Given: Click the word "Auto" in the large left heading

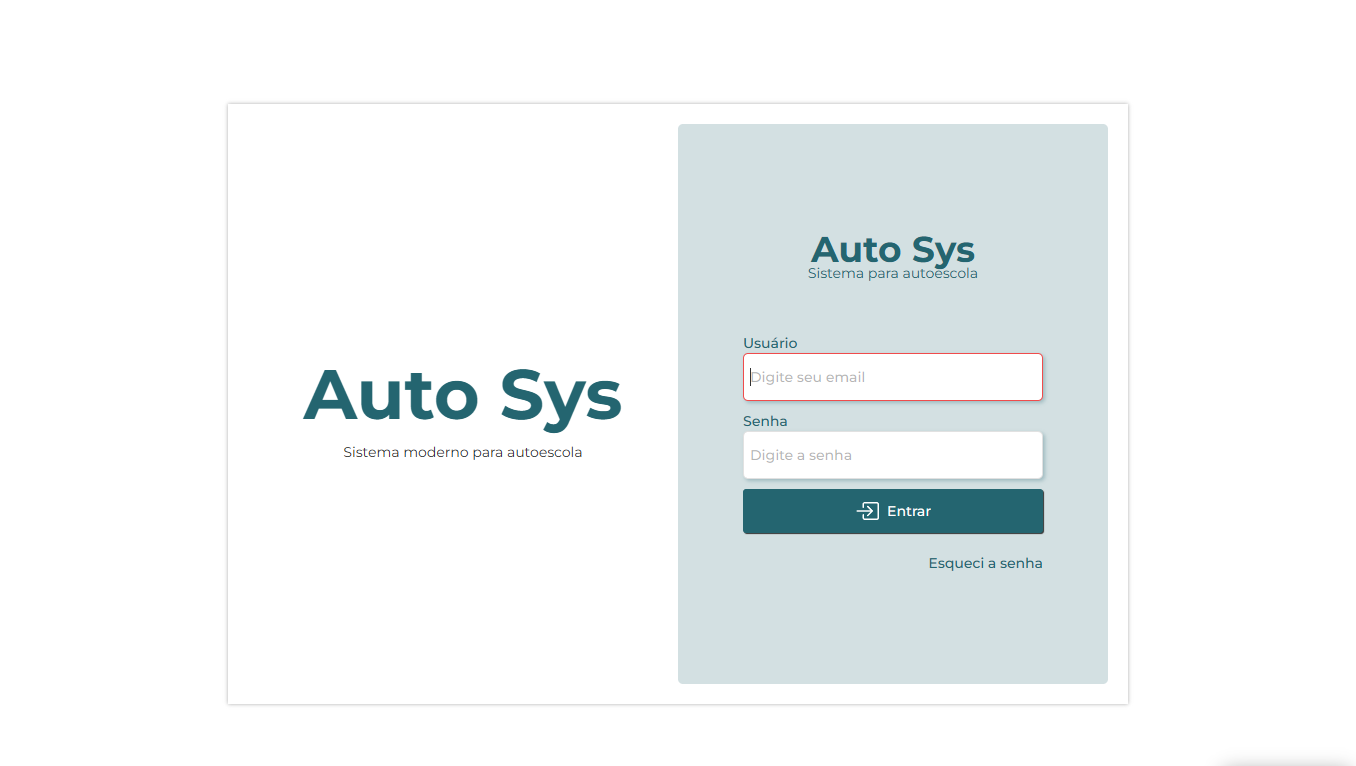Looking at the screenshot, I should click(391, 395).
